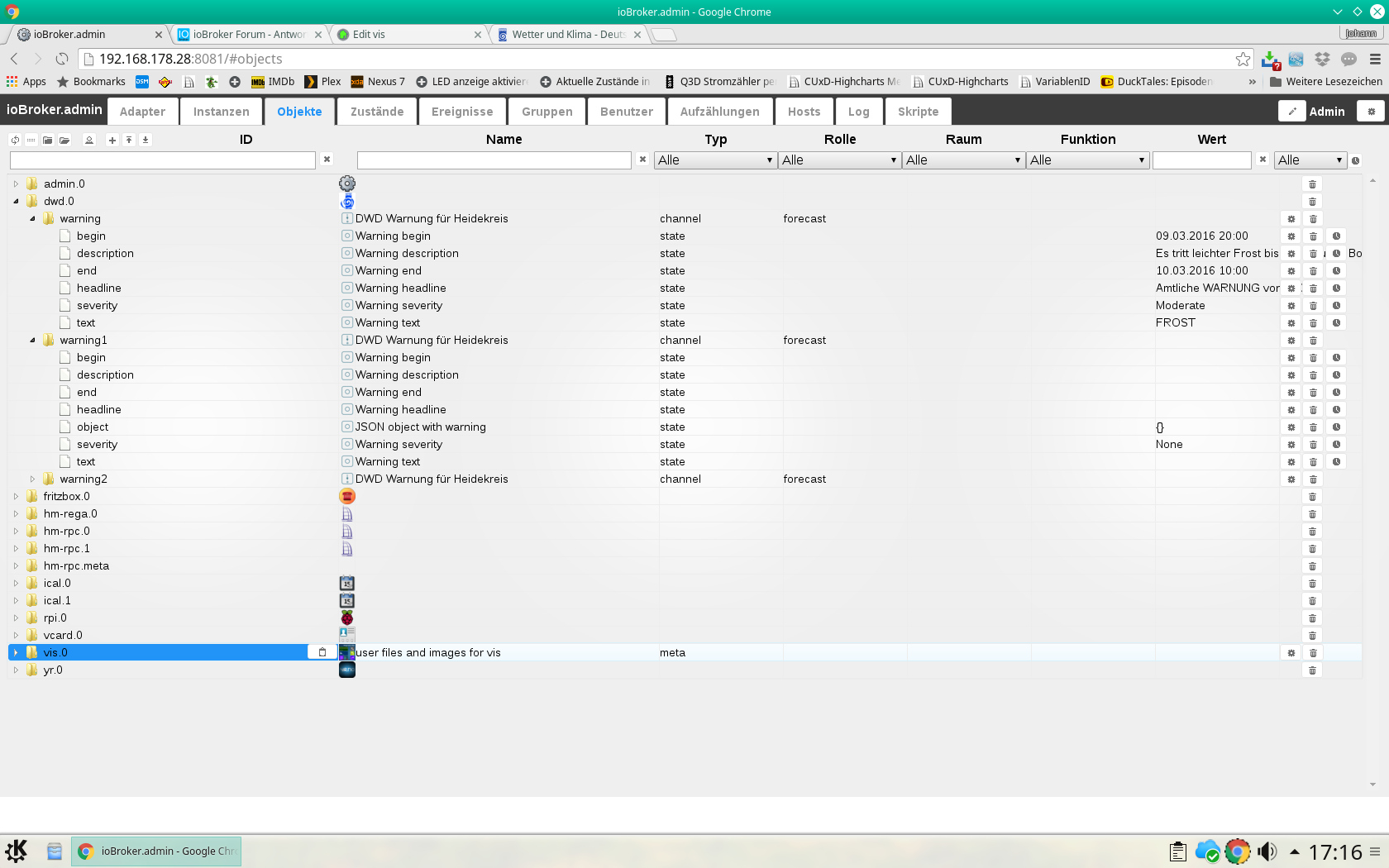Open history filter clock icon in header
The image size is (1389, 868).
pyautogui.click(x=1355, y=160)
